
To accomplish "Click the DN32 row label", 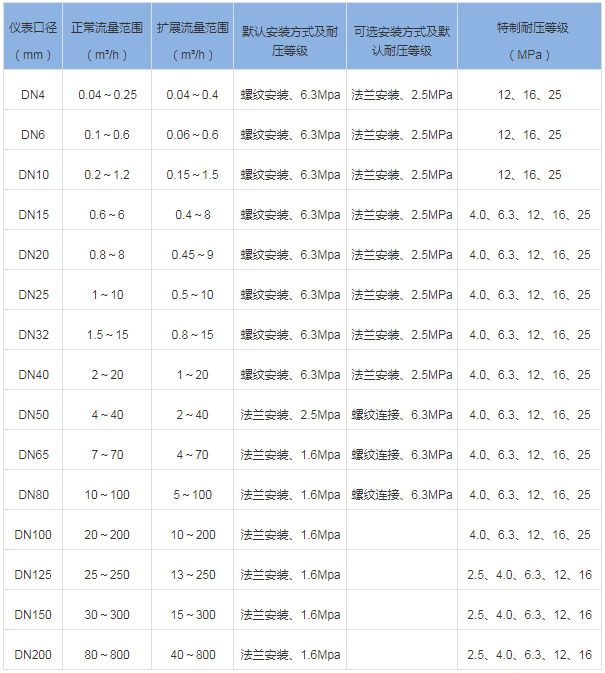I will coord(33,335).
